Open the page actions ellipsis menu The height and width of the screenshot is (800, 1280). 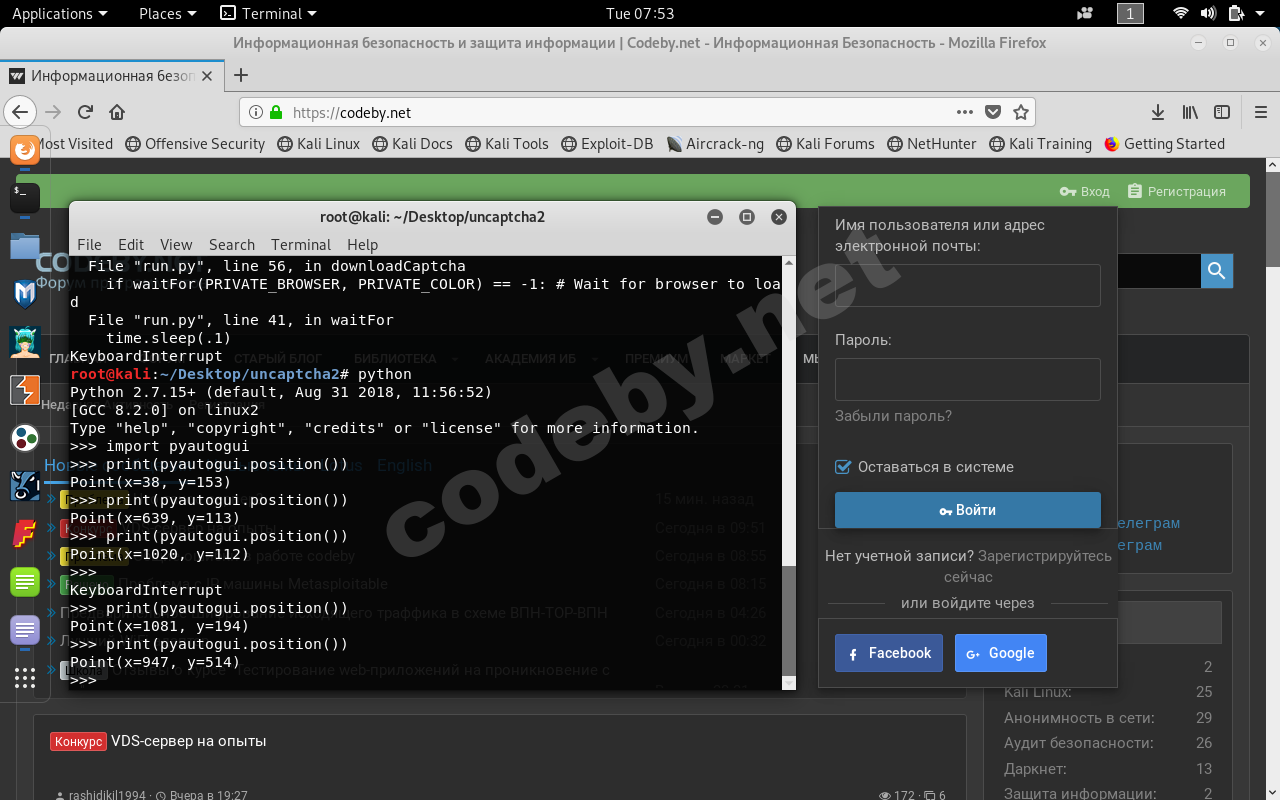(964, 112)
